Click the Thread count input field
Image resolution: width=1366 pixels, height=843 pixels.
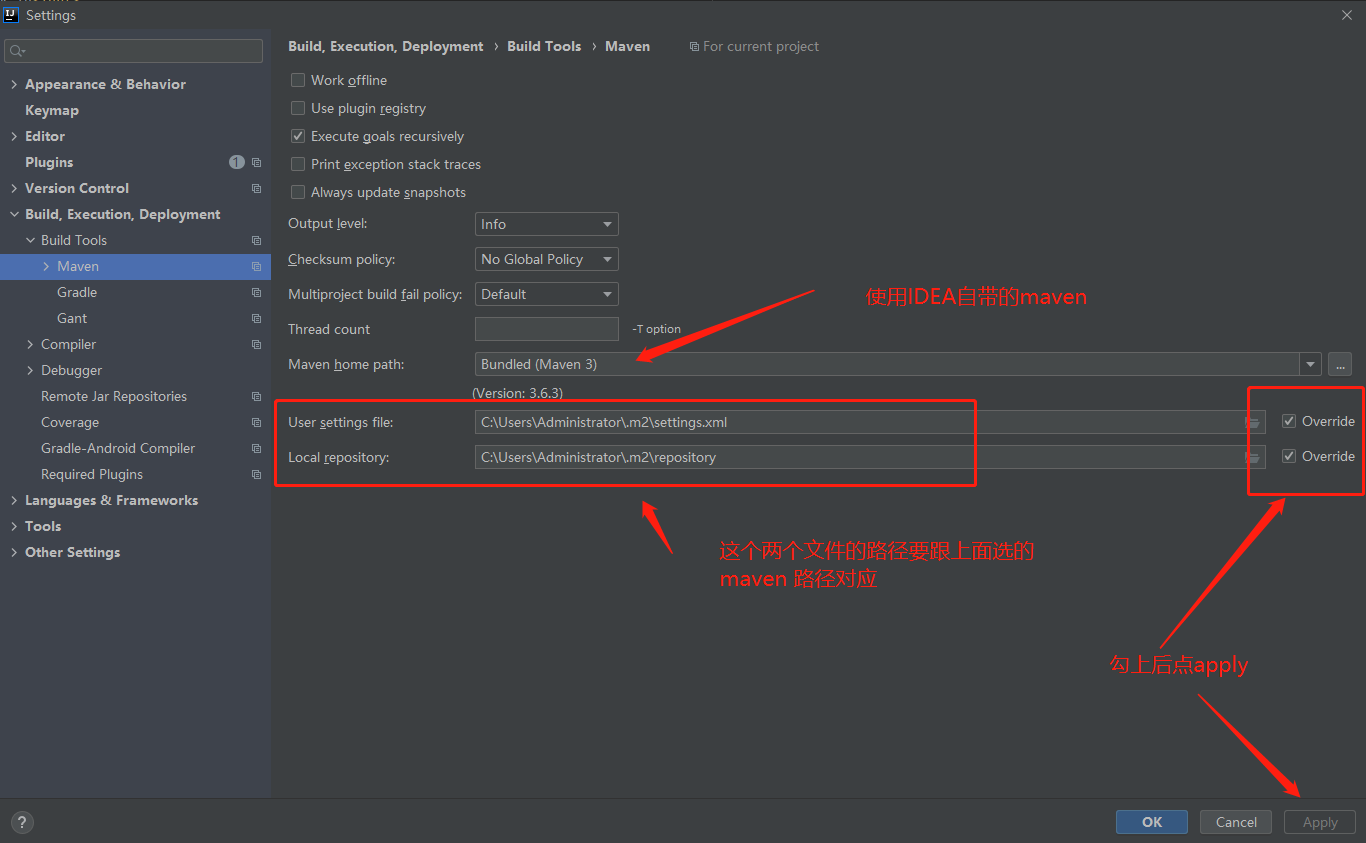tap(547, 329)
